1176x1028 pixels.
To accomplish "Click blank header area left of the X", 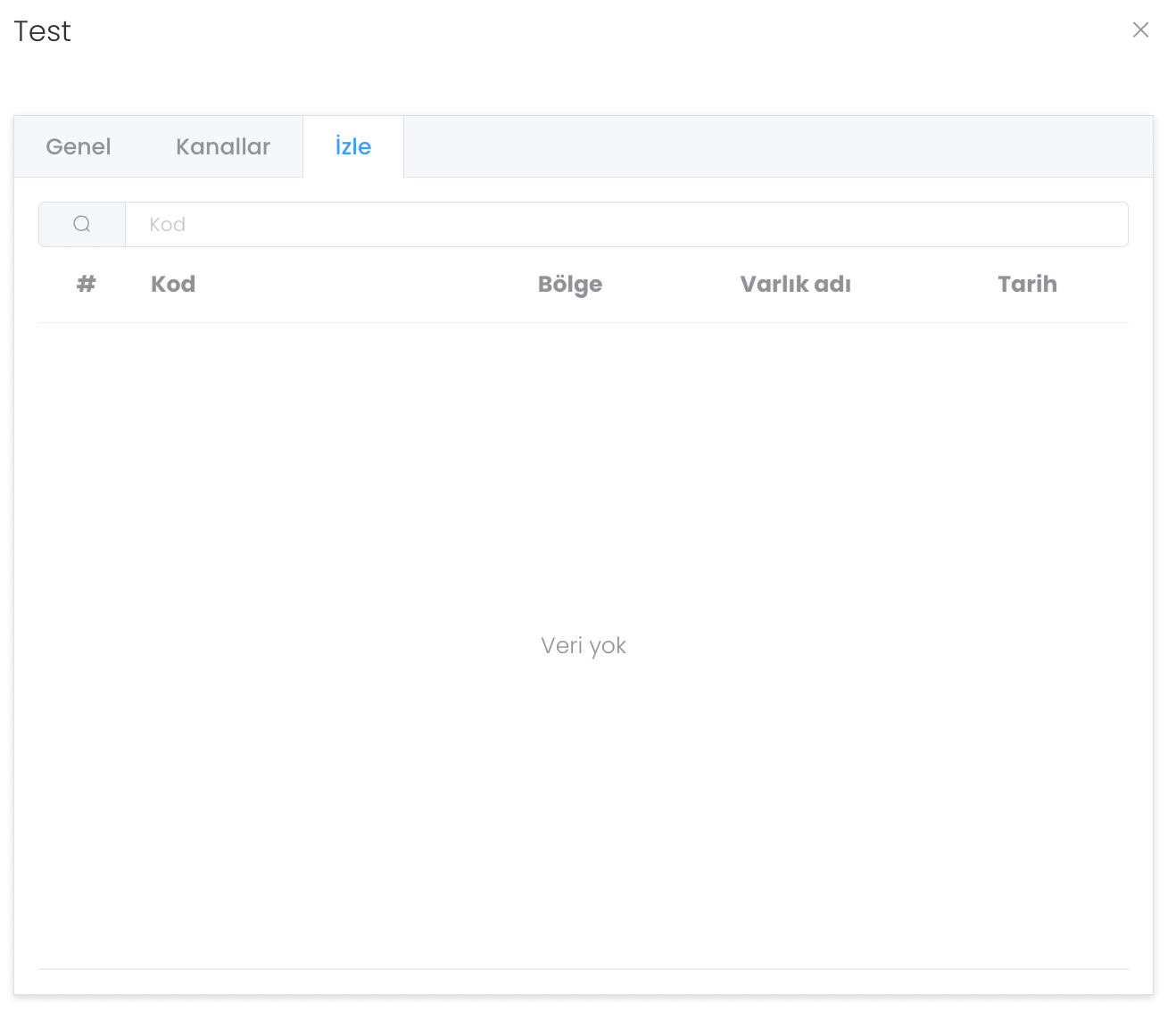I will [625, 31].
